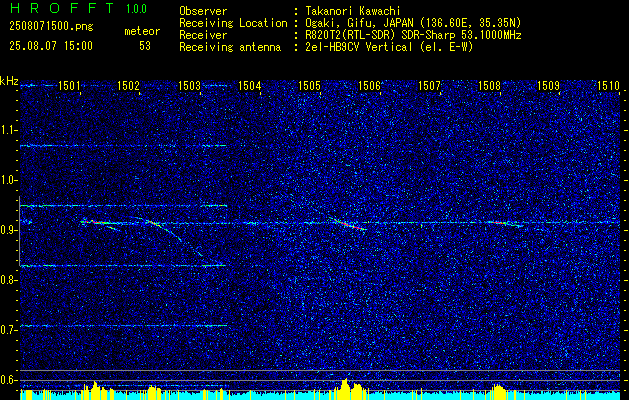The width and height of the screenshot is (629, 400).
Task: Click the 1502 time marker
Action: point(129,86)
